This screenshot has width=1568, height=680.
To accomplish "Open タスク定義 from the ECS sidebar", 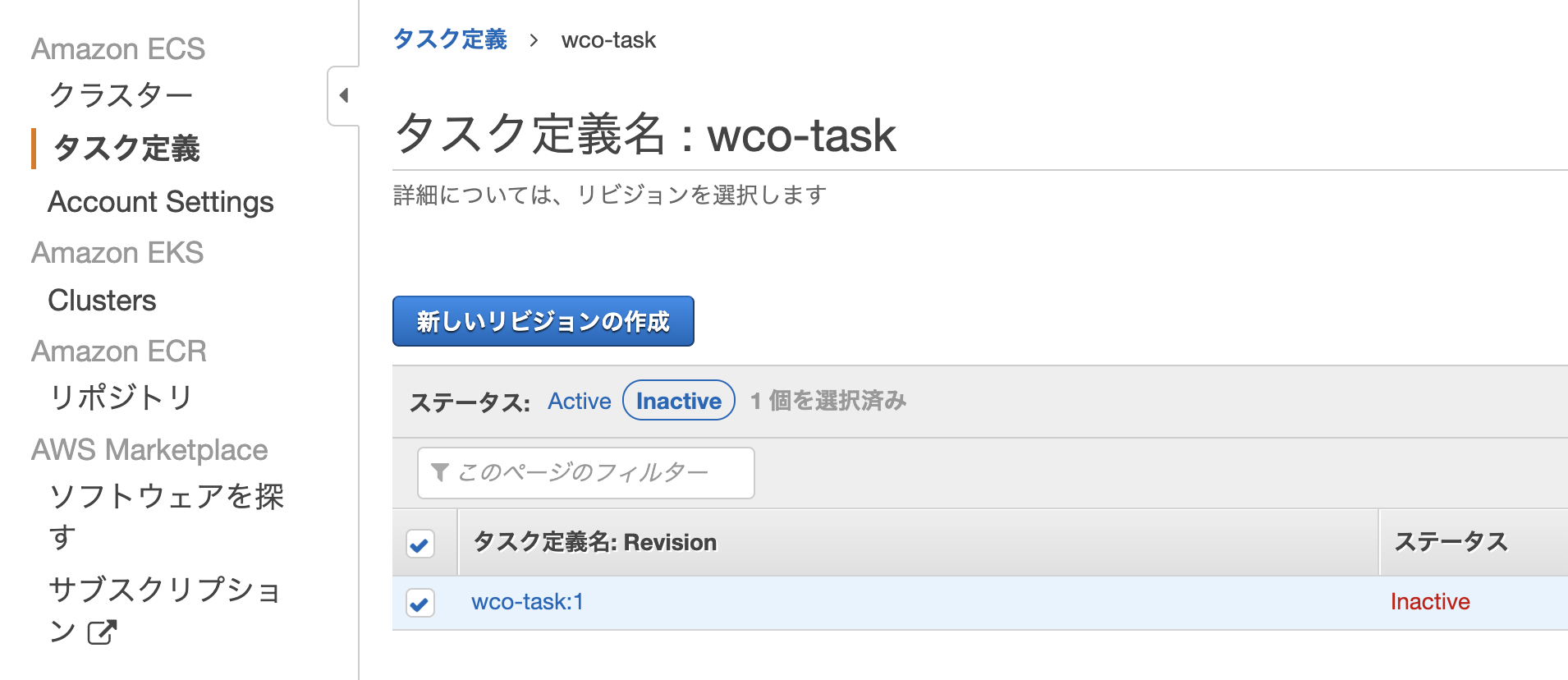I will pos(125,149).
